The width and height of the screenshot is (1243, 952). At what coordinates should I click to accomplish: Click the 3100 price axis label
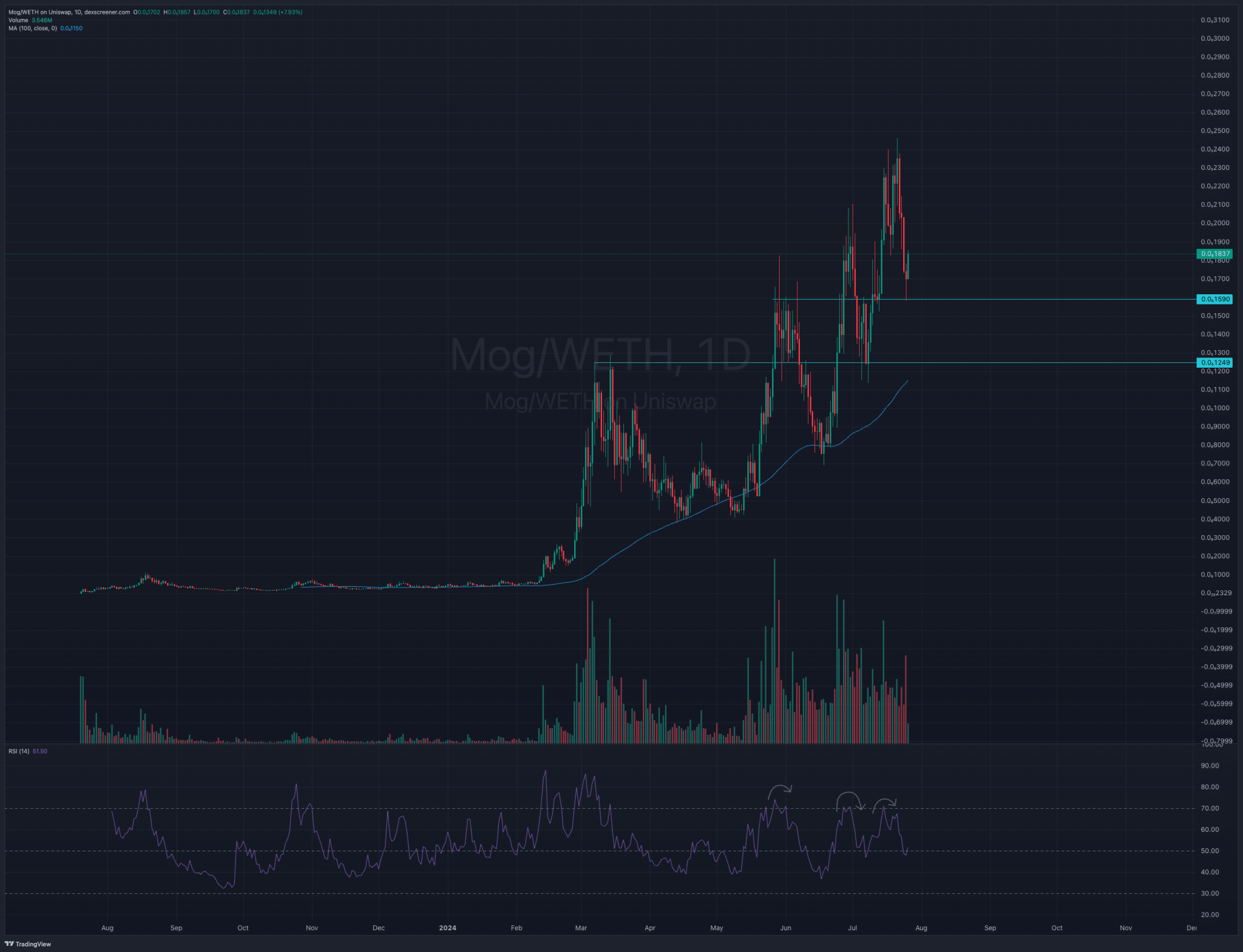(x=1215, y=20)
